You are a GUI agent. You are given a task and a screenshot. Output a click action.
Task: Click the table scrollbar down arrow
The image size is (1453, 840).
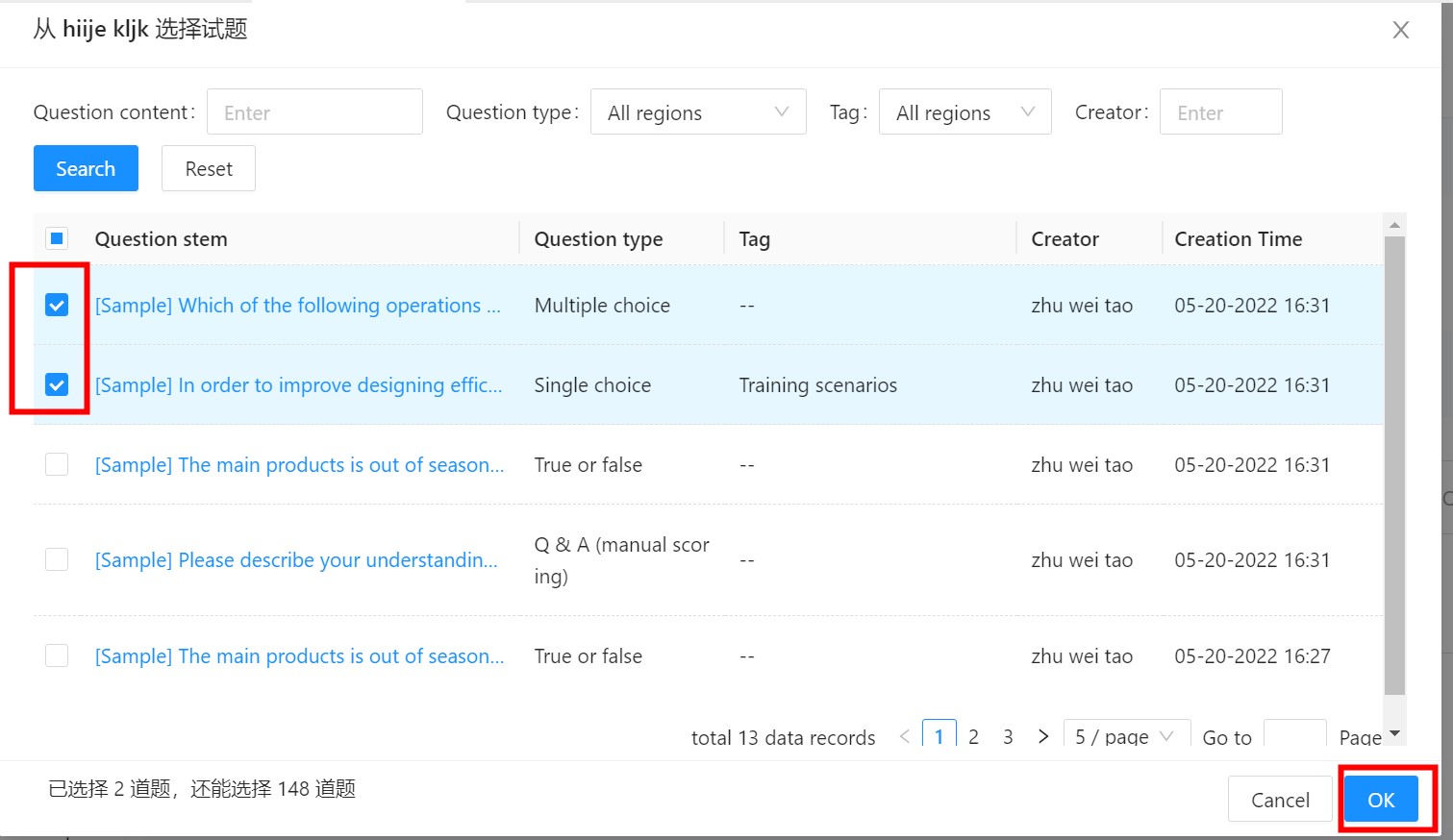click(1394, 733)
